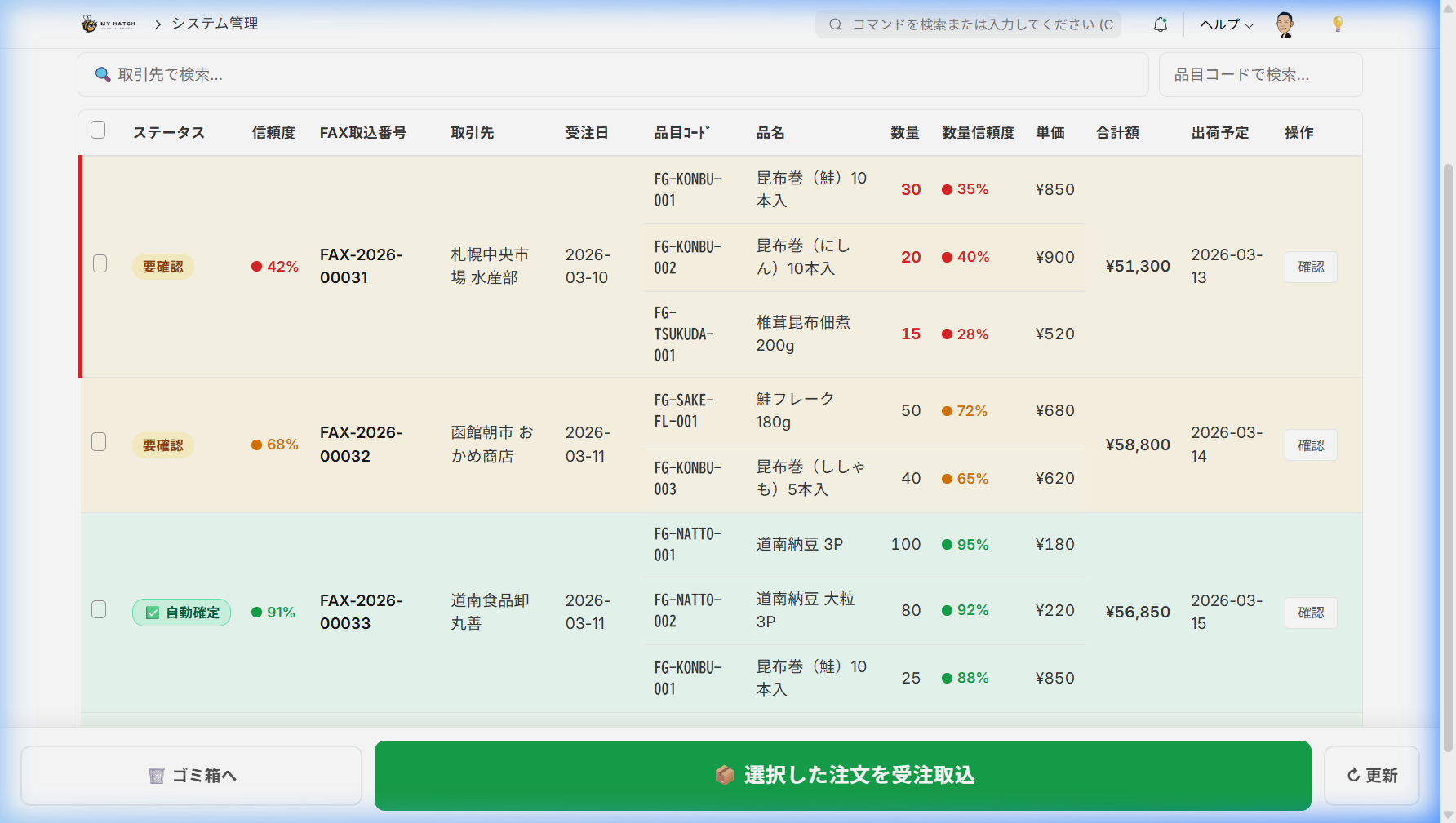The width and height of the screenshot is (1456, 823).
Task: Sort by the 信頼度 column header
Action: point(273,133)
